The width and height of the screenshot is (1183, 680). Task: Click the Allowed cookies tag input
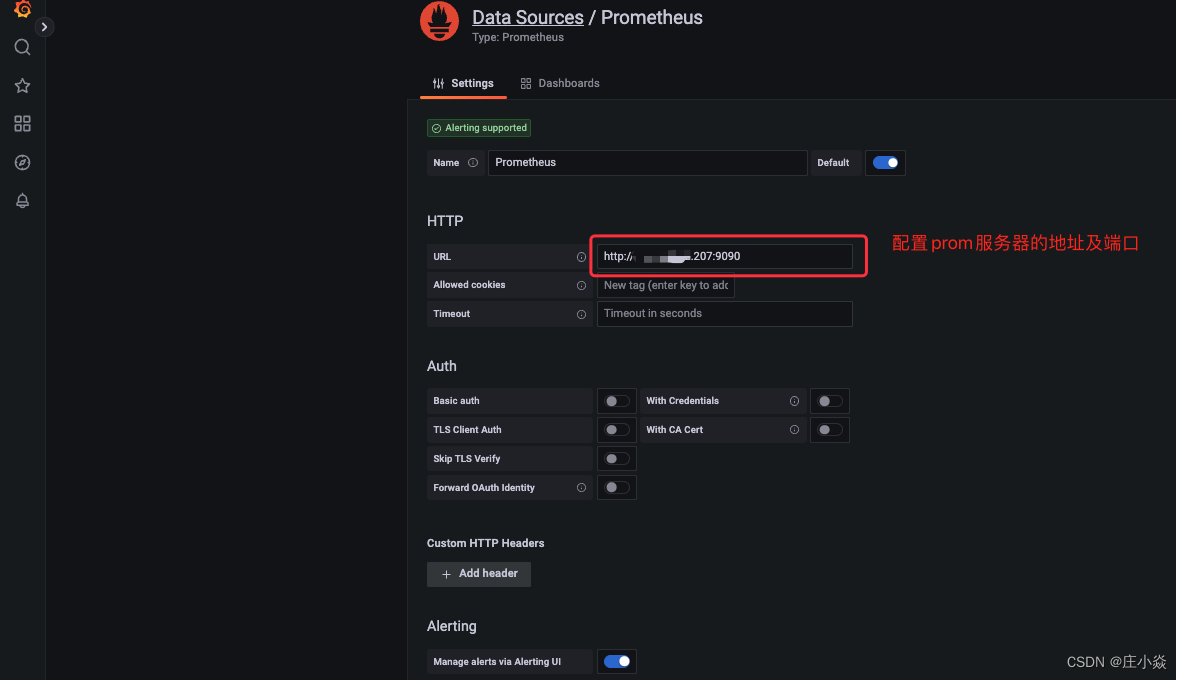[x=665, y=285]
